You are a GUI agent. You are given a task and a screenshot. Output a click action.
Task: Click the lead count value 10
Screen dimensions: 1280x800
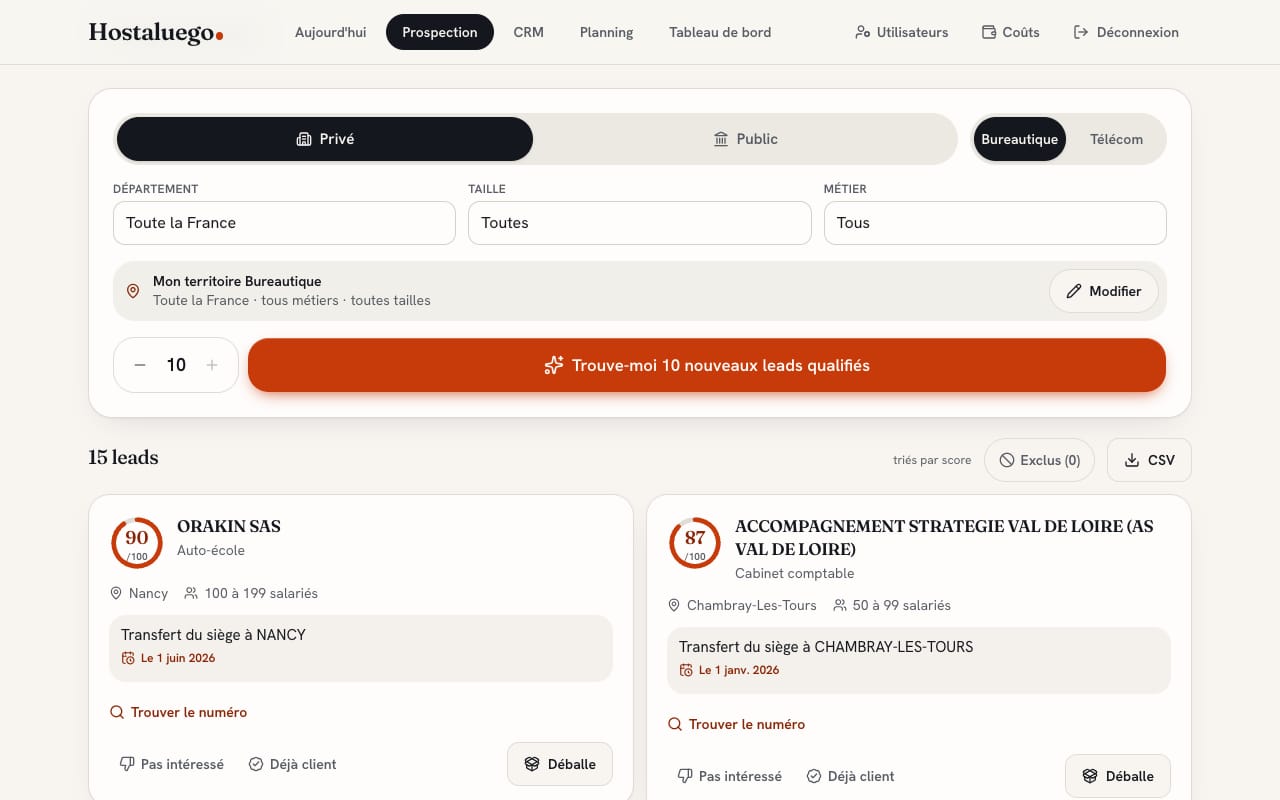(x=176, y=365)
